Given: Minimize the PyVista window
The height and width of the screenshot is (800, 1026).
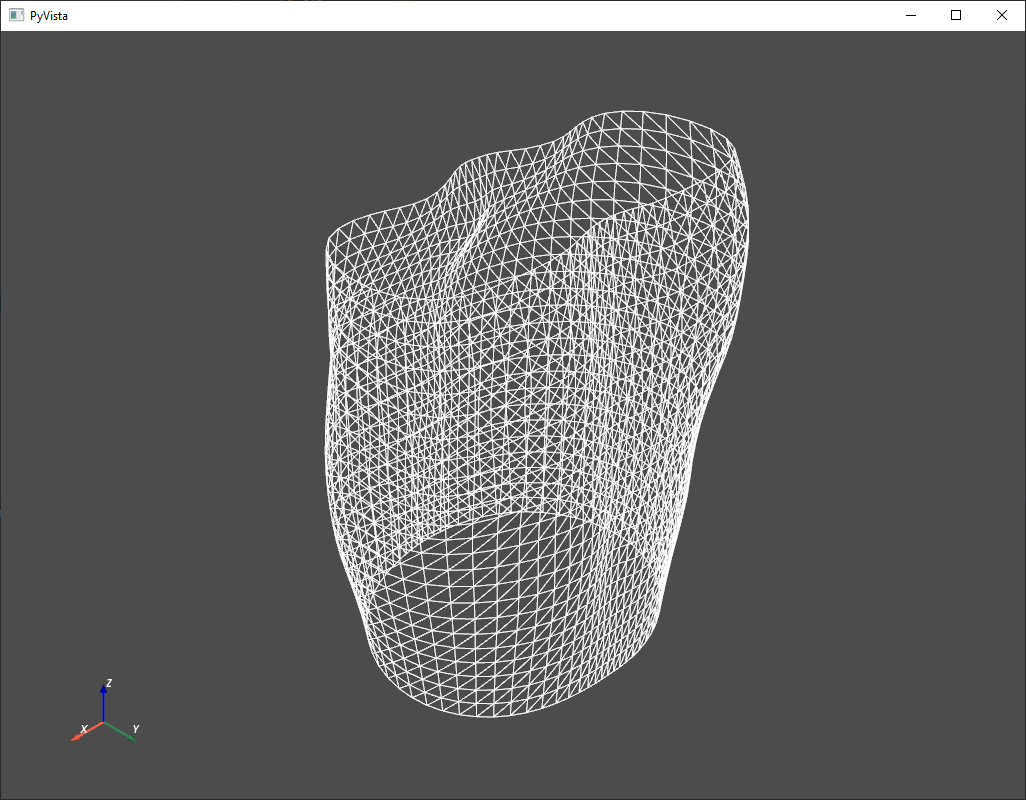Looking at the screenshot, I should click(911, 15).
